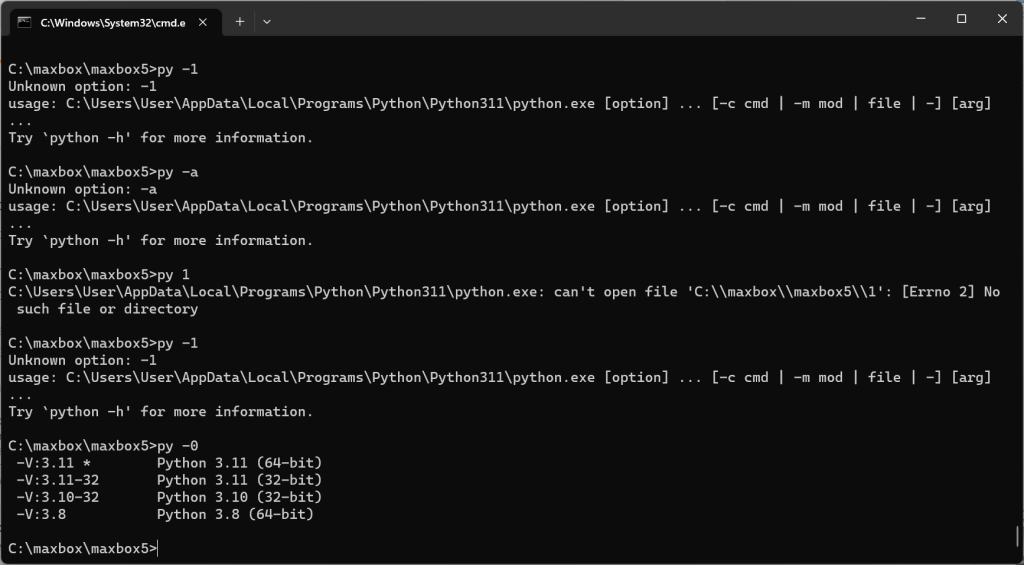Screen dimensions: 1024x565
Task: Expand the new tab profile dropdown chevron
Action: tap(267, 21)
